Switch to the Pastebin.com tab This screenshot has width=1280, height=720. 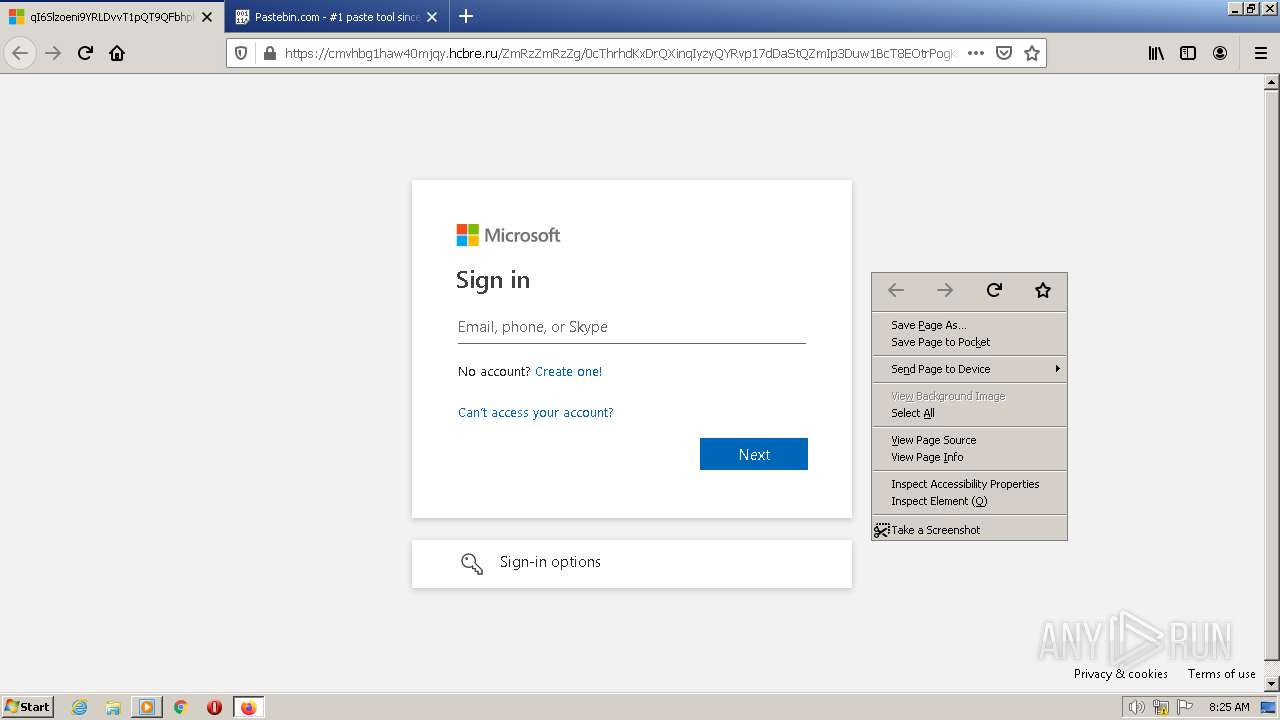click(x=337, y=17)
